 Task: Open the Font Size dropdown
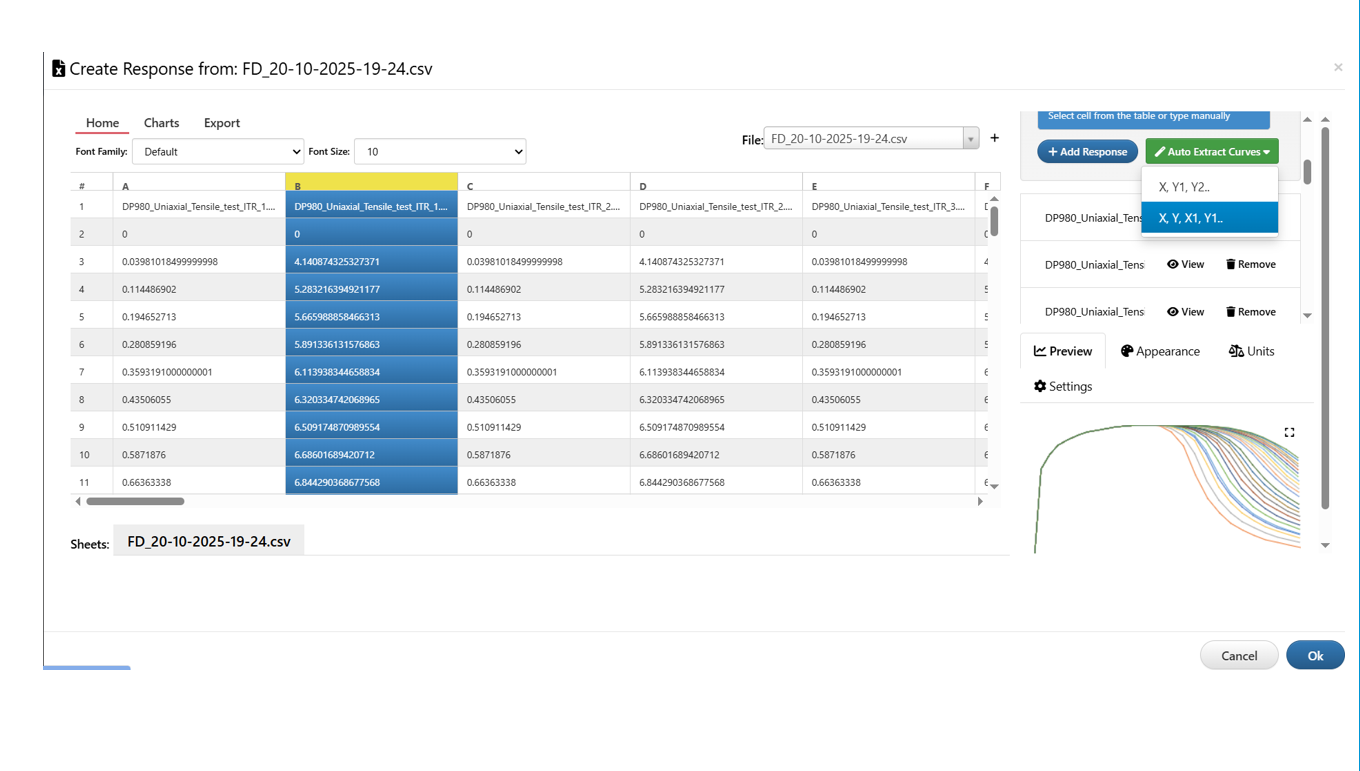click(x=440, y=152)
